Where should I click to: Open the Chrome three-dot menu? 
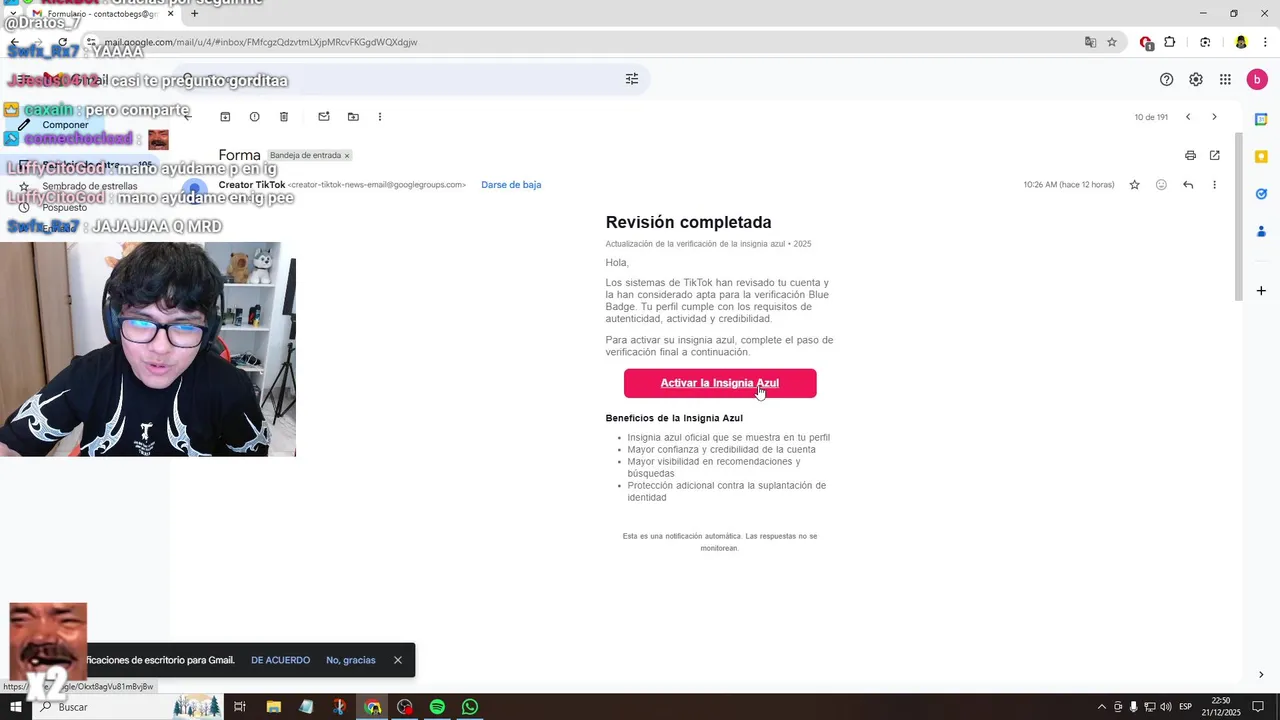[x=1266, y=42]
